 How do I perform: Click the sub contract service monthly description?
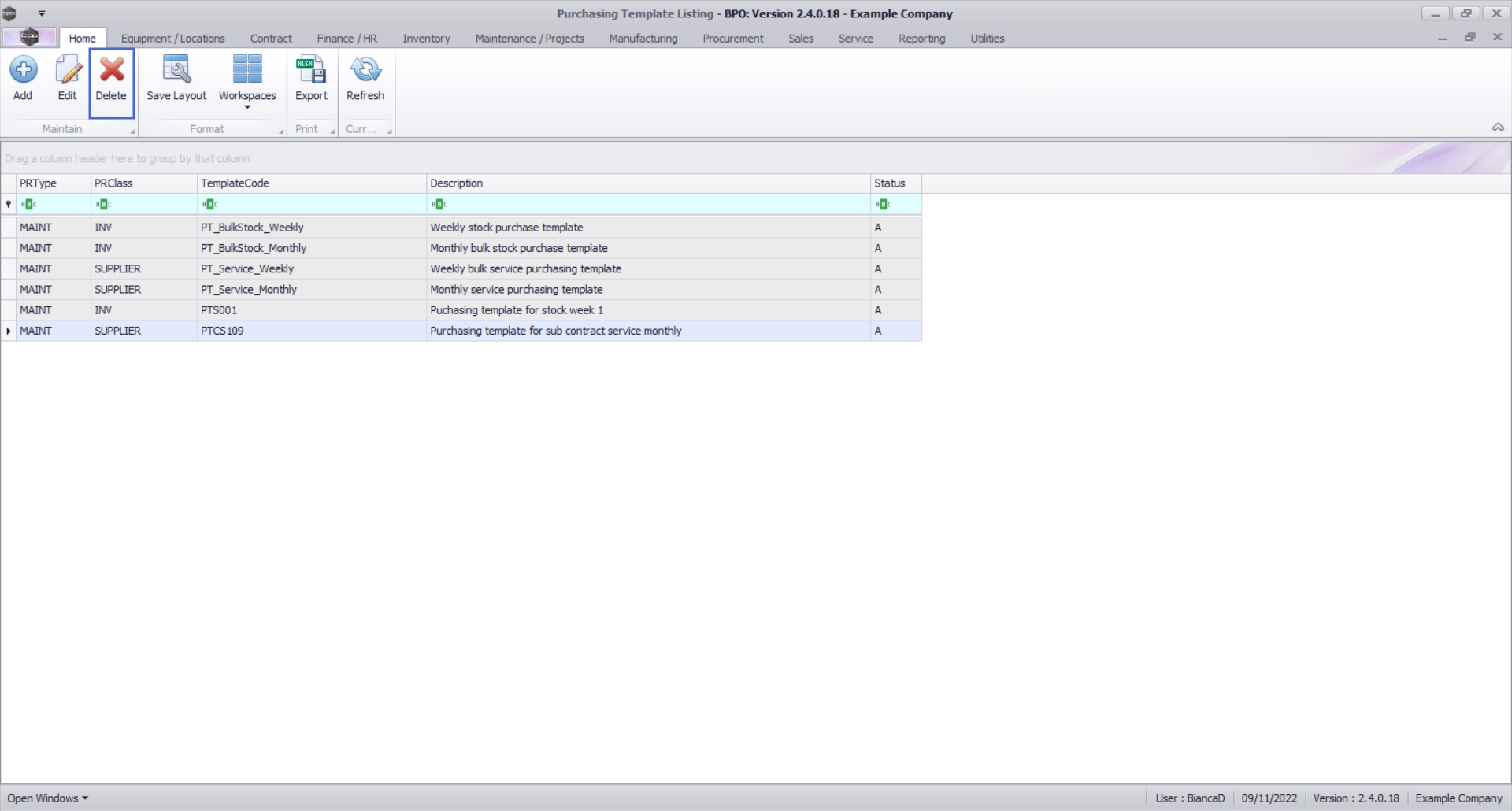[556, 331]
